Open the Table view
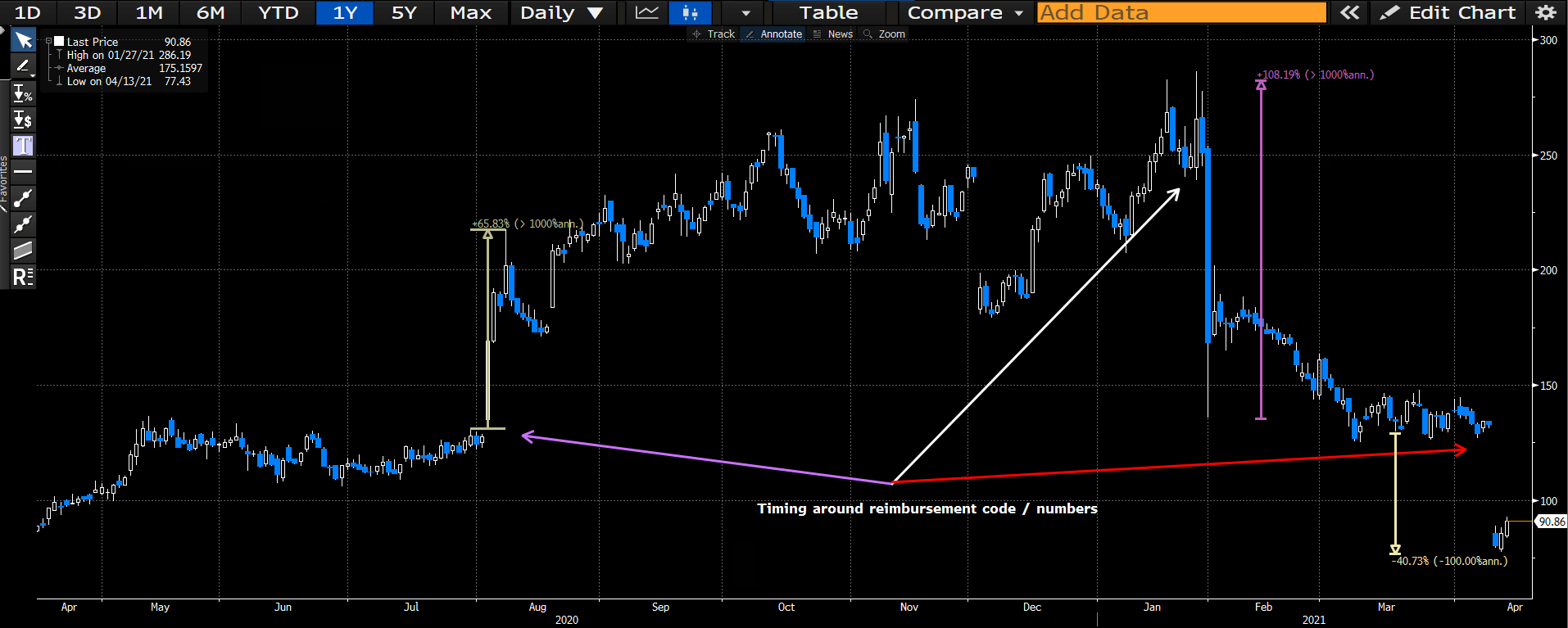 (829, 12)
